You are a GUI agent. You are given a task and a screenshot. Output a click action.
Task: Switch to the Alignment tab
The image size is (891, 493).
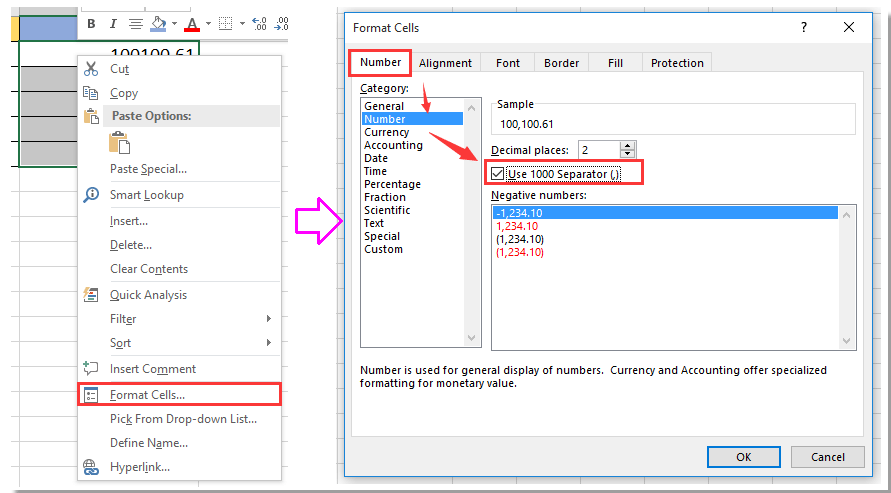point(445,63)
